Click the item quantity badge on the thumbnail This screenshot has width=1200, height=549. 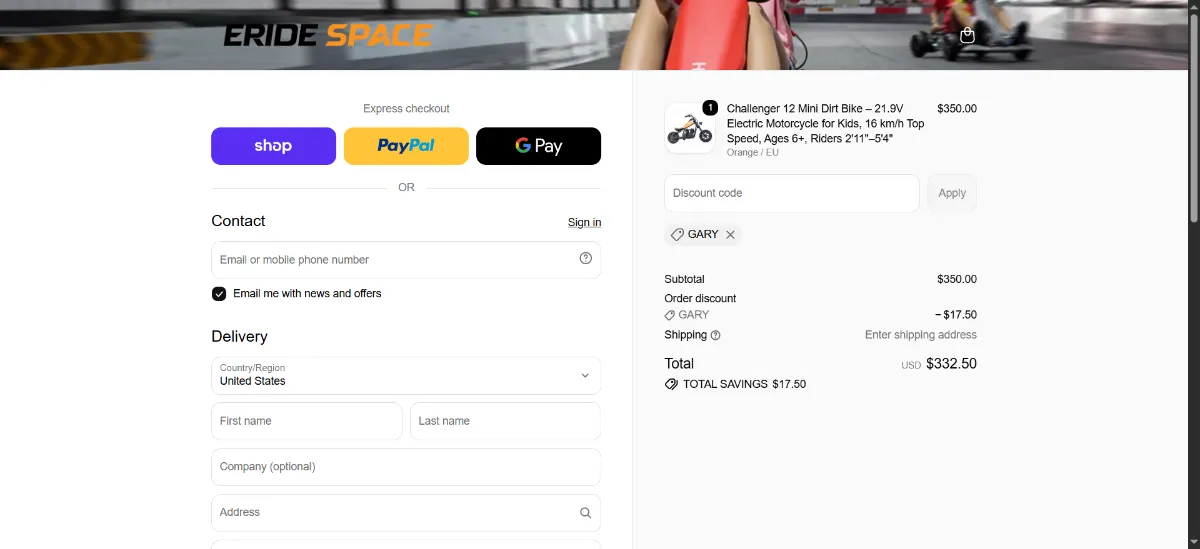(x=710, y=108)
